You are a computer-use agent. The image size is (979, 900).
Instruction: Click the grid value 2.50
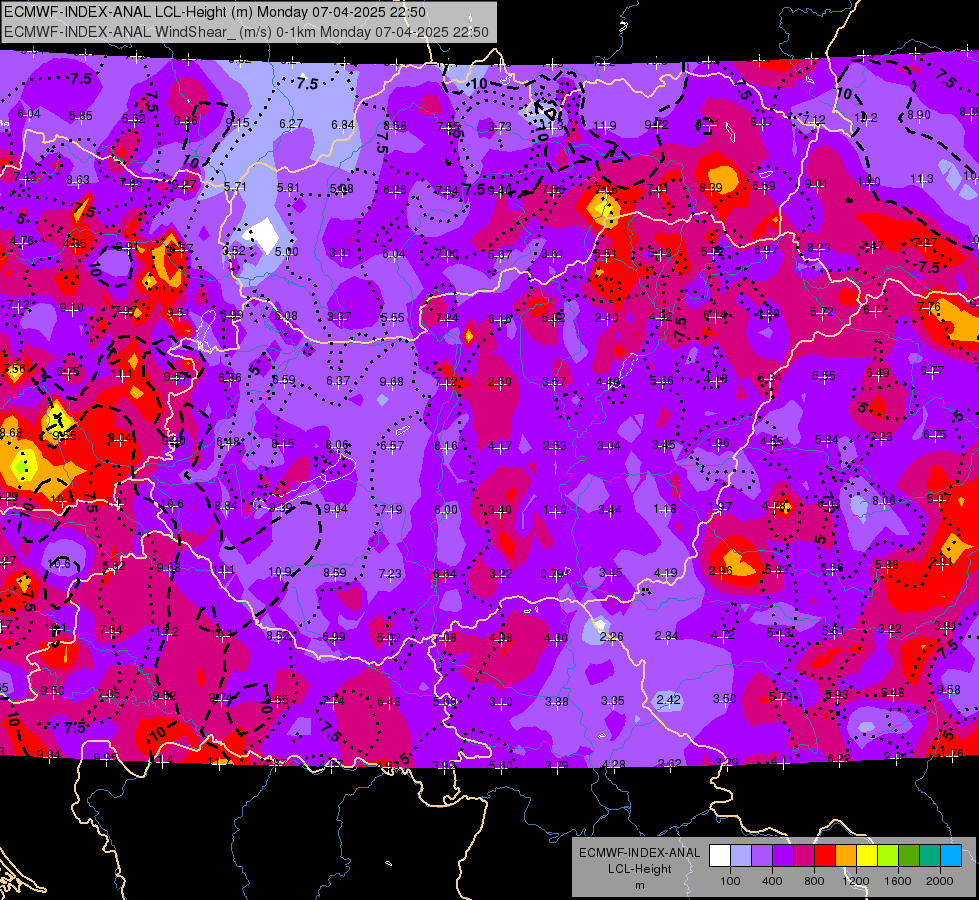tap(499, 382)
